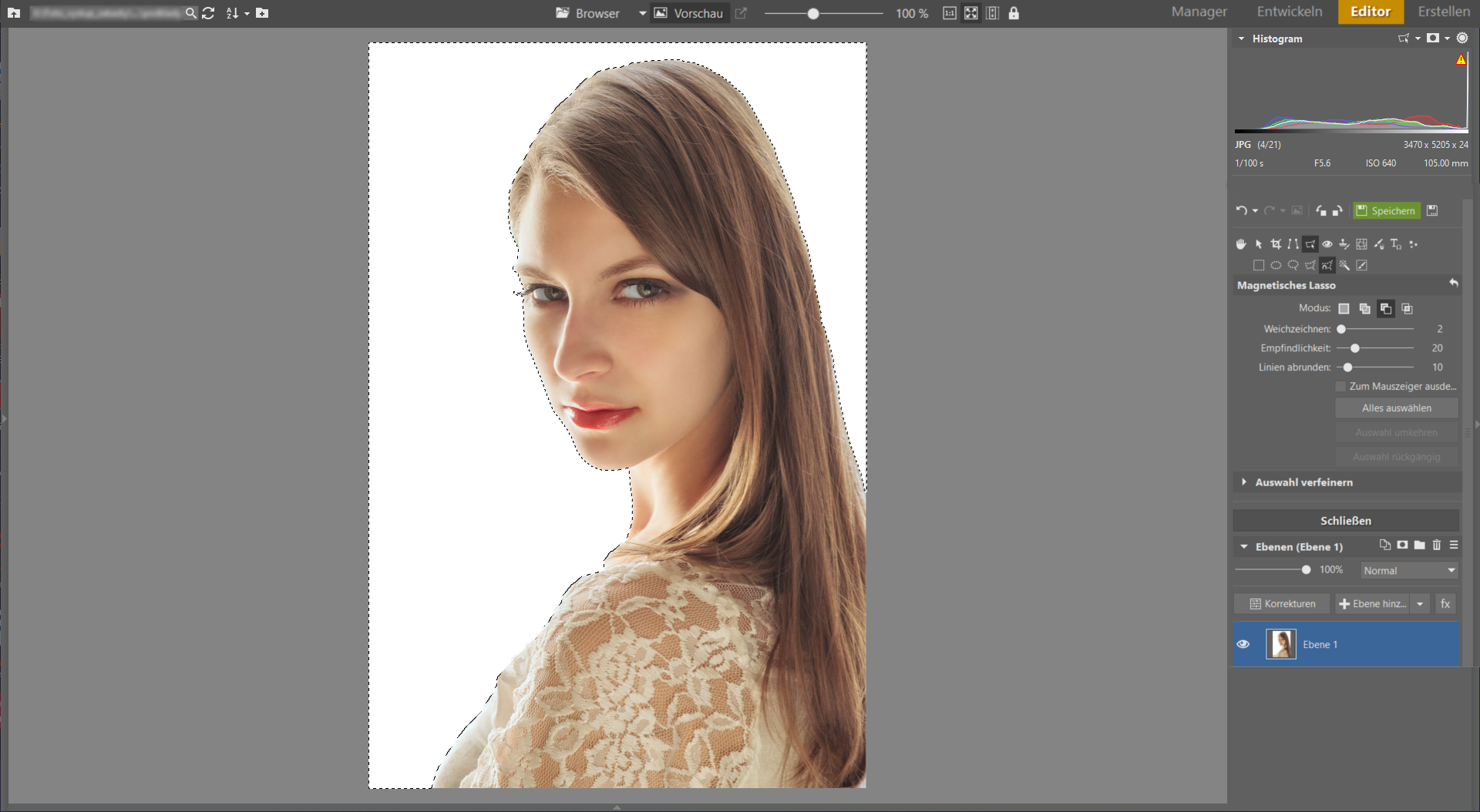Select the Clone Stamp tool
Screen dimensions: 1480x812
click(1344, 244)
